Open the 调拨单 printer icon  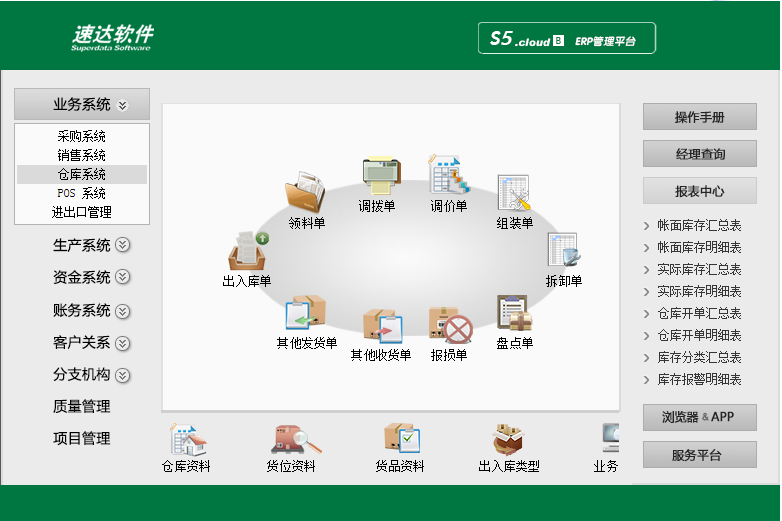[x=382, y=176]
